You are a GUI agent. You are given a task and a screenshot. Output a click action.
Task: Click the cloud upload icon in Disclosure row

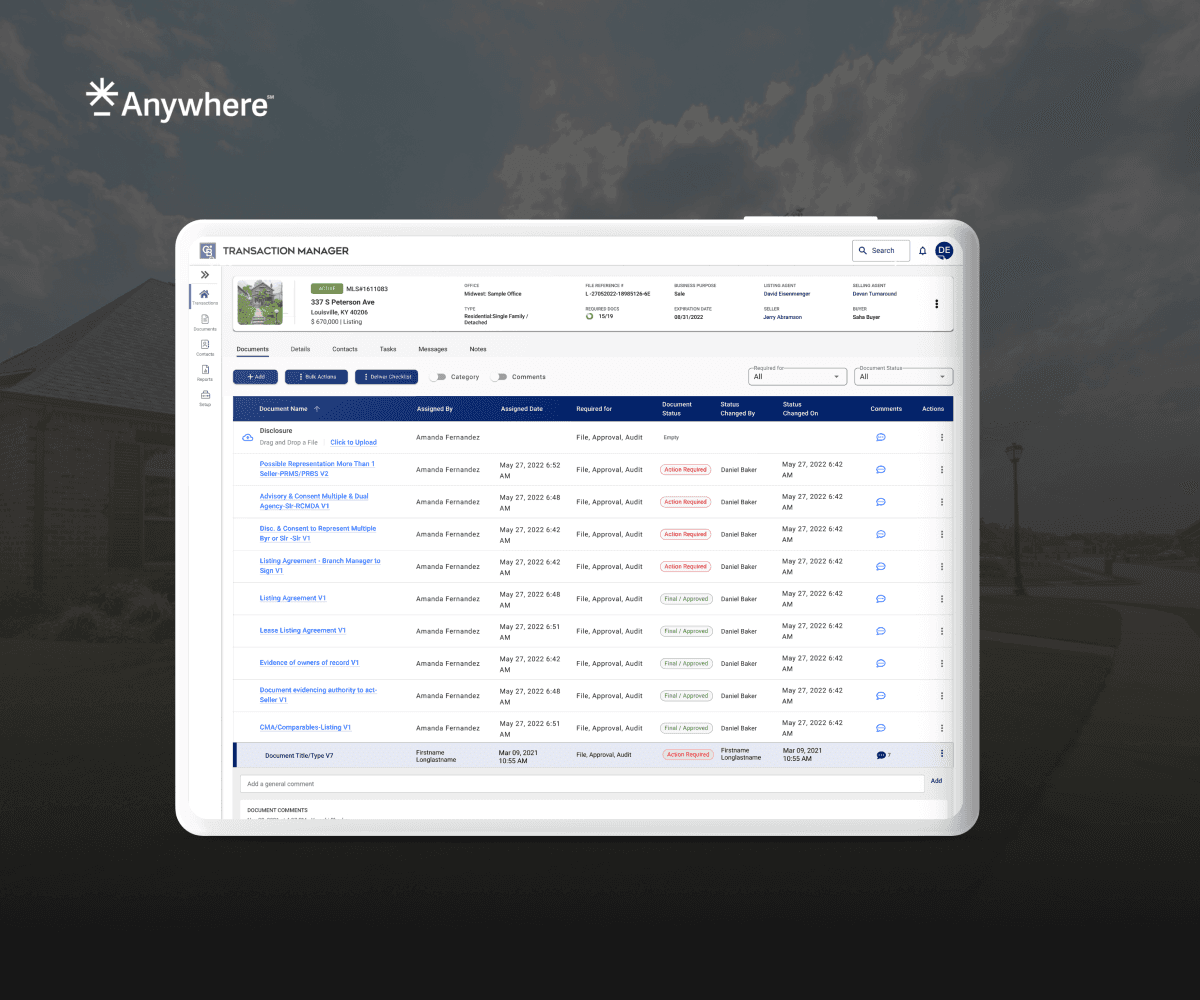(x=248, y=438)
